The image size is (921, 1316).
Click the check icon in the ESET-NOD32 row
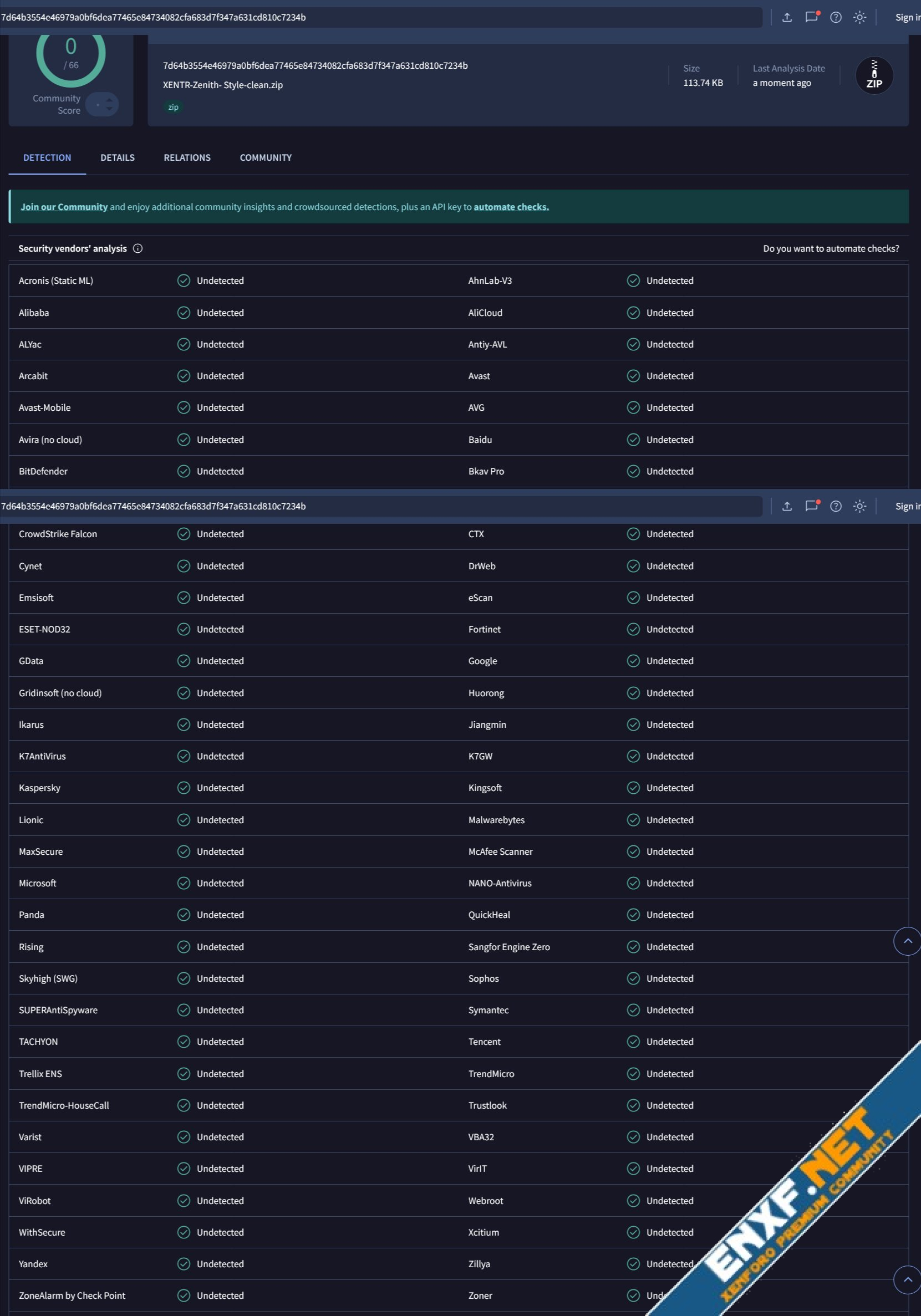pos(184,629)
